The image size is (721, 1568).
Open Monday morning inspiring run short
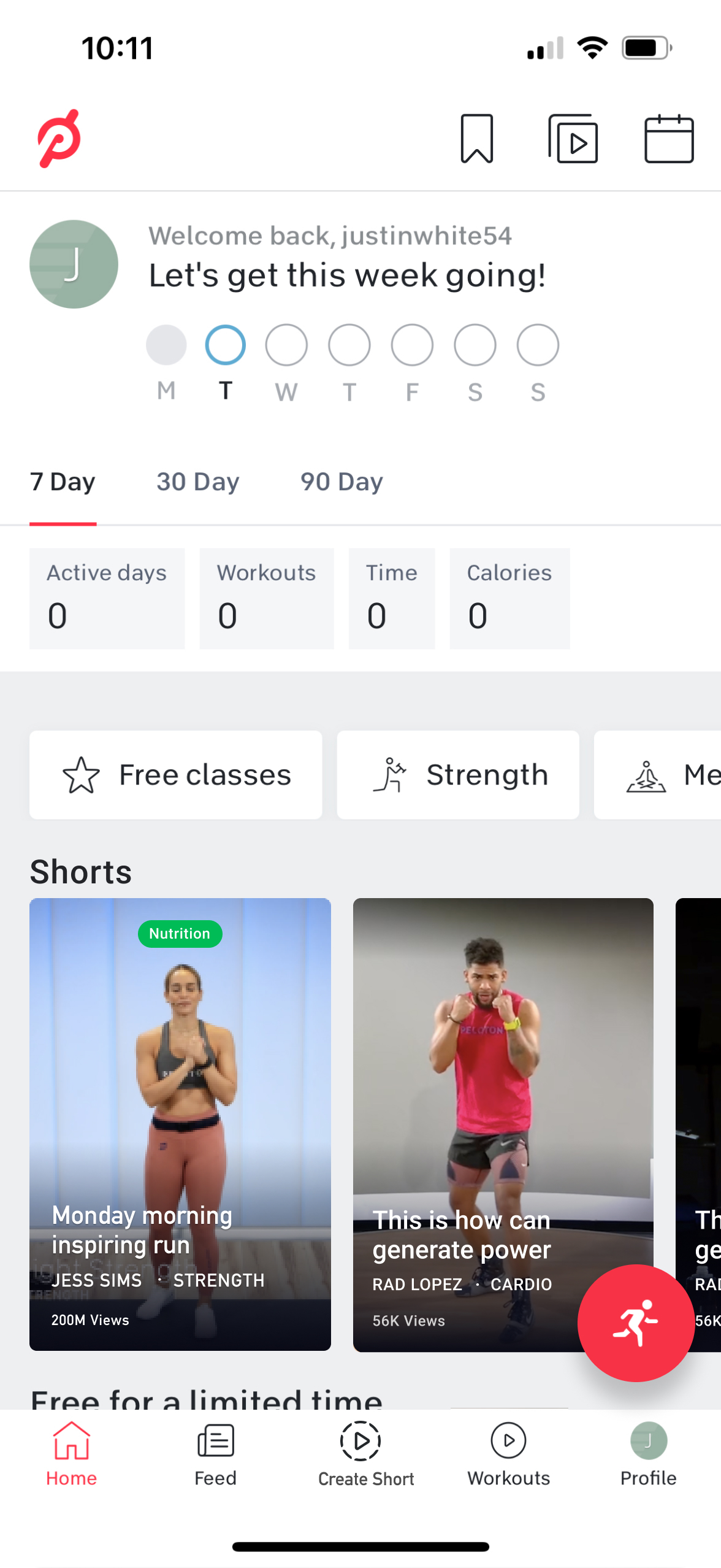tap(180, 1124)
